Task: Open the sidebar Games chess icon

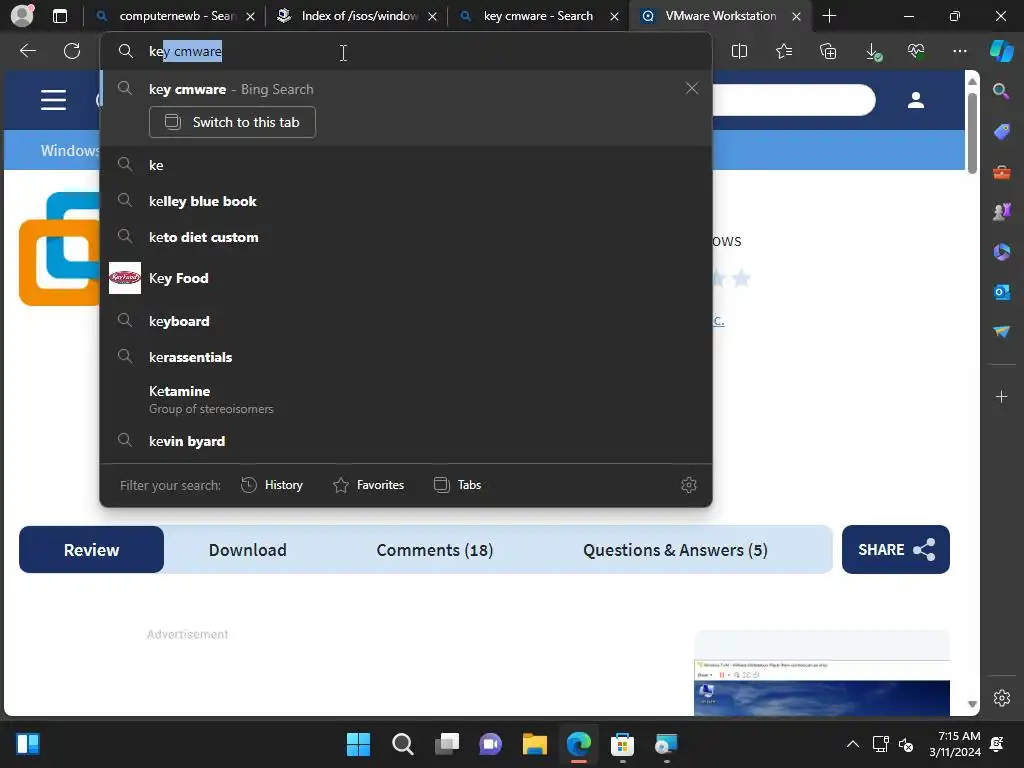Action: tap(1001, 212)
